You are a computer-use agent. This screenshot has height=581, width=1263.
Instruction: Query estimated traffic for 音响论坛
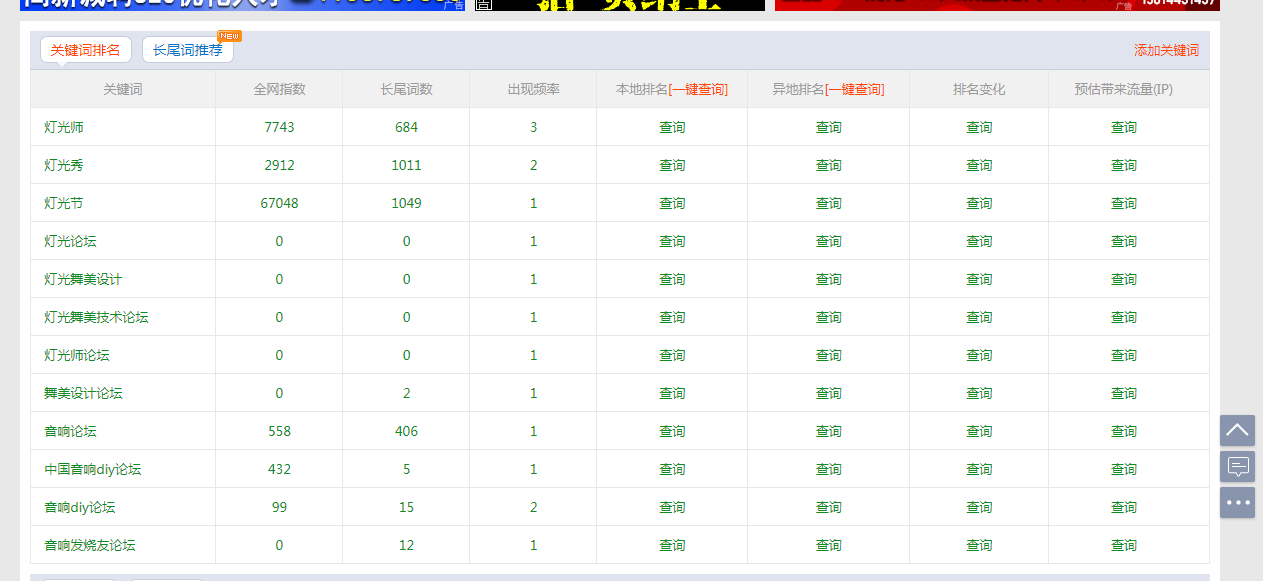1124,432
